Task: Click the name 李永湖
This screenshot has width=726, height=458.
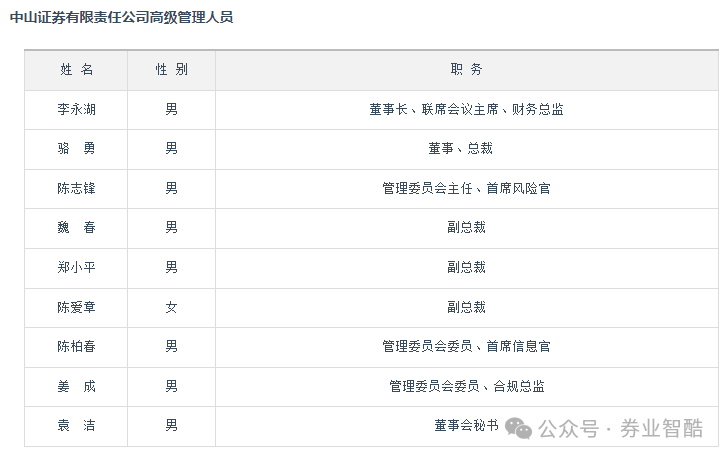Action: 77,109
